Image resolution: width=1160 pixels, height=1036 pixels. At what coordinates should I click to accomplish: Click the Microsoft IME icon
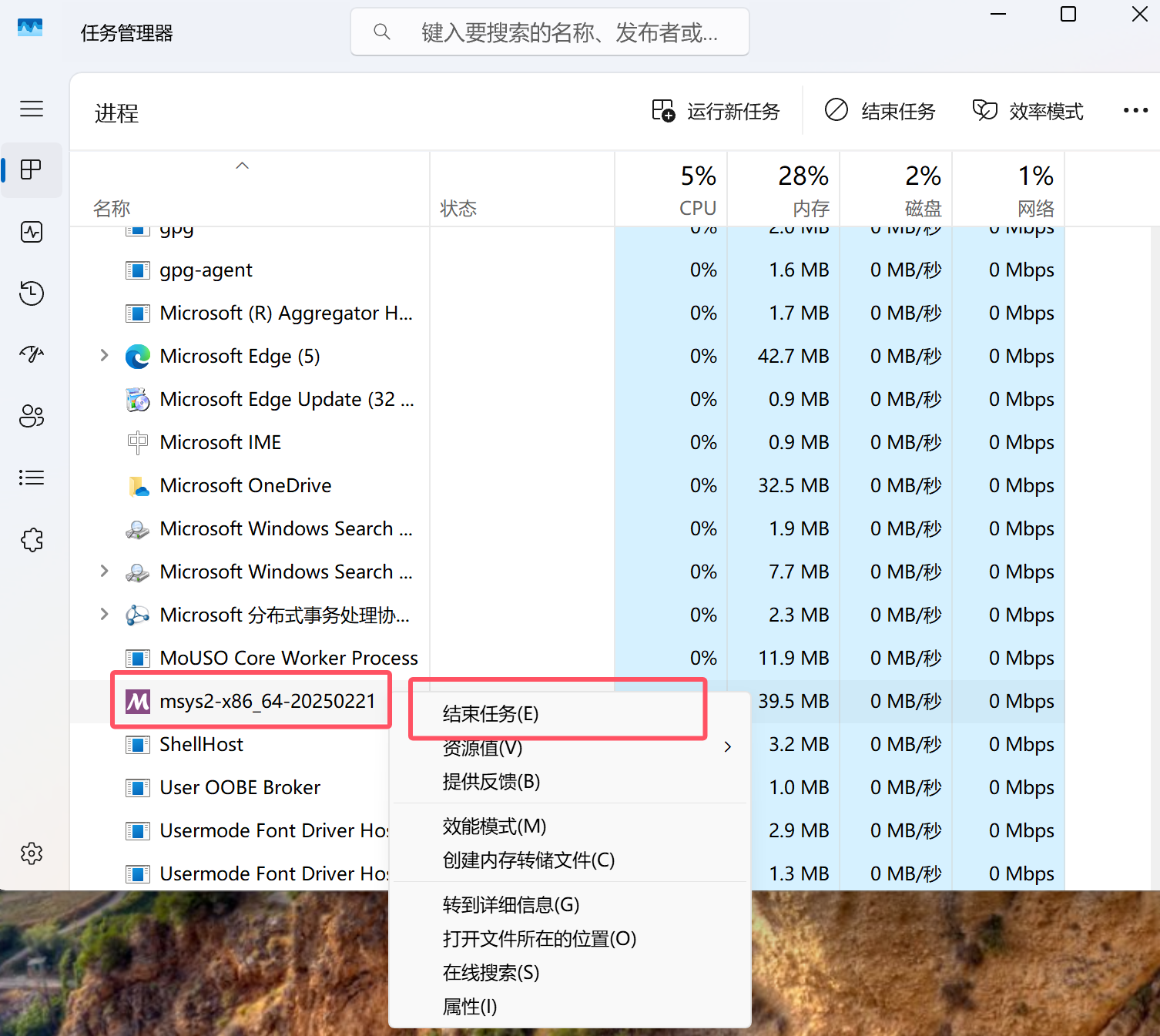(x=138, y=443)
